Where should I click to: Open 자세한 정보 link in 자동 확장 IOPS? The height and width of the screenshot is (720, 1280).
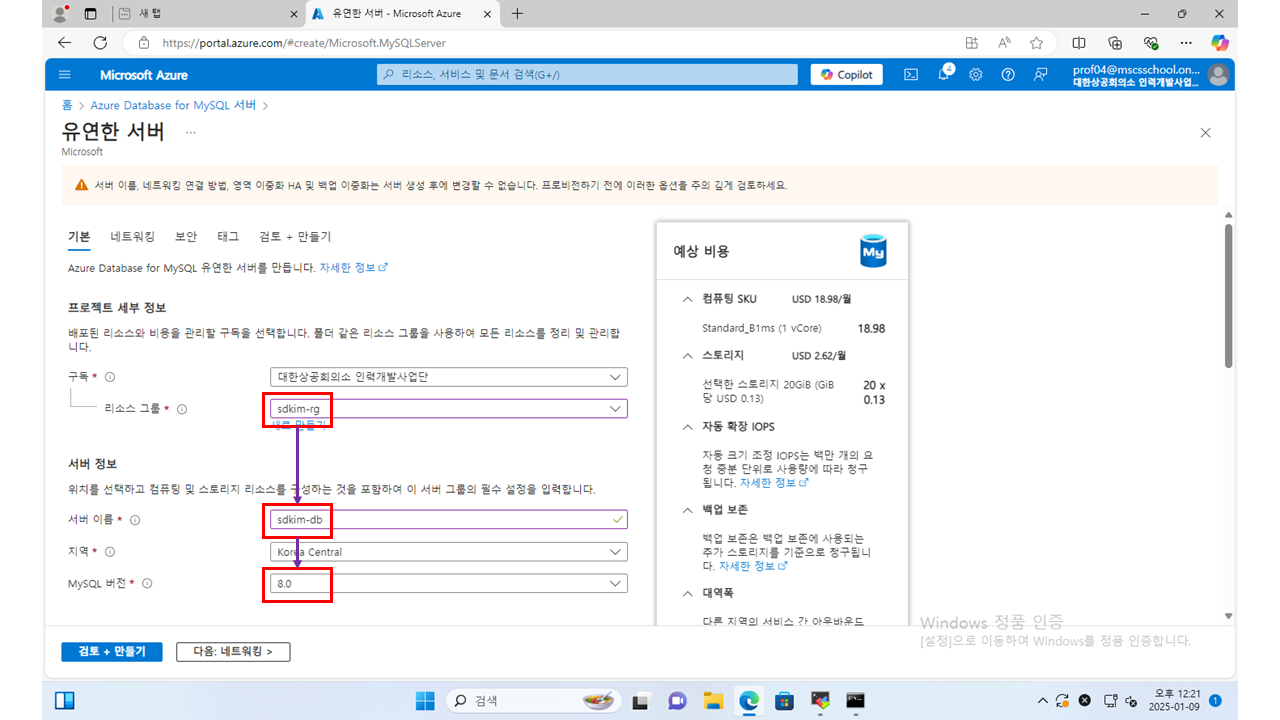pyautogui.click(x=774, y=482)
